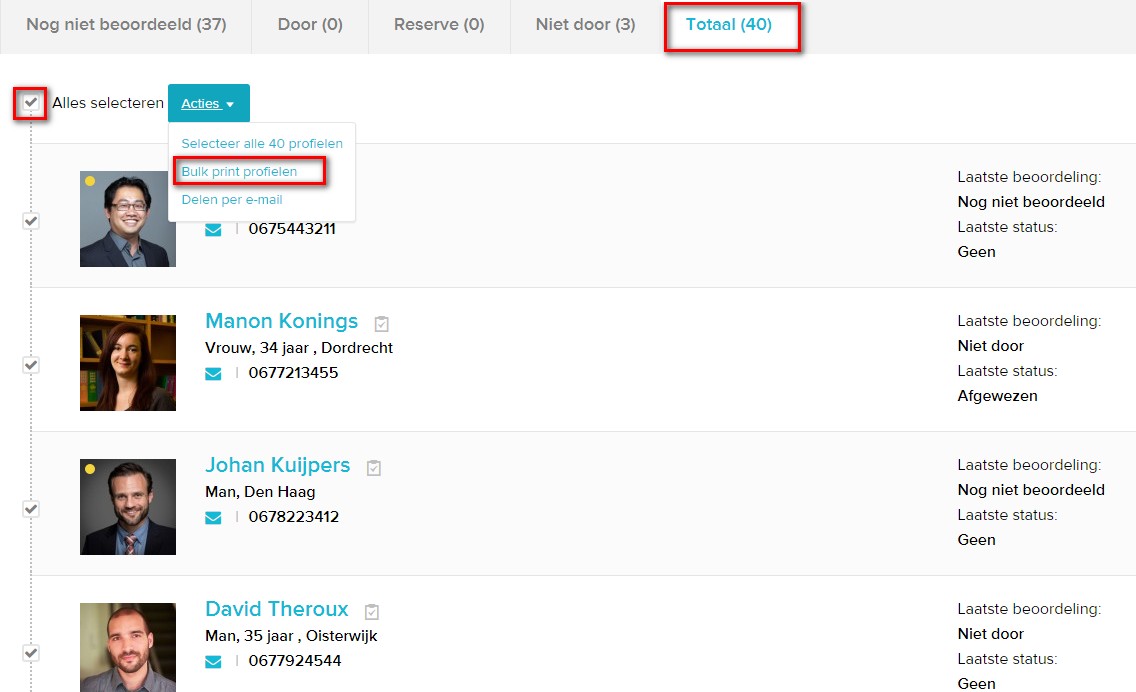
Task: Click clipboard icon next to David Theroux
Action: [372, 612]
